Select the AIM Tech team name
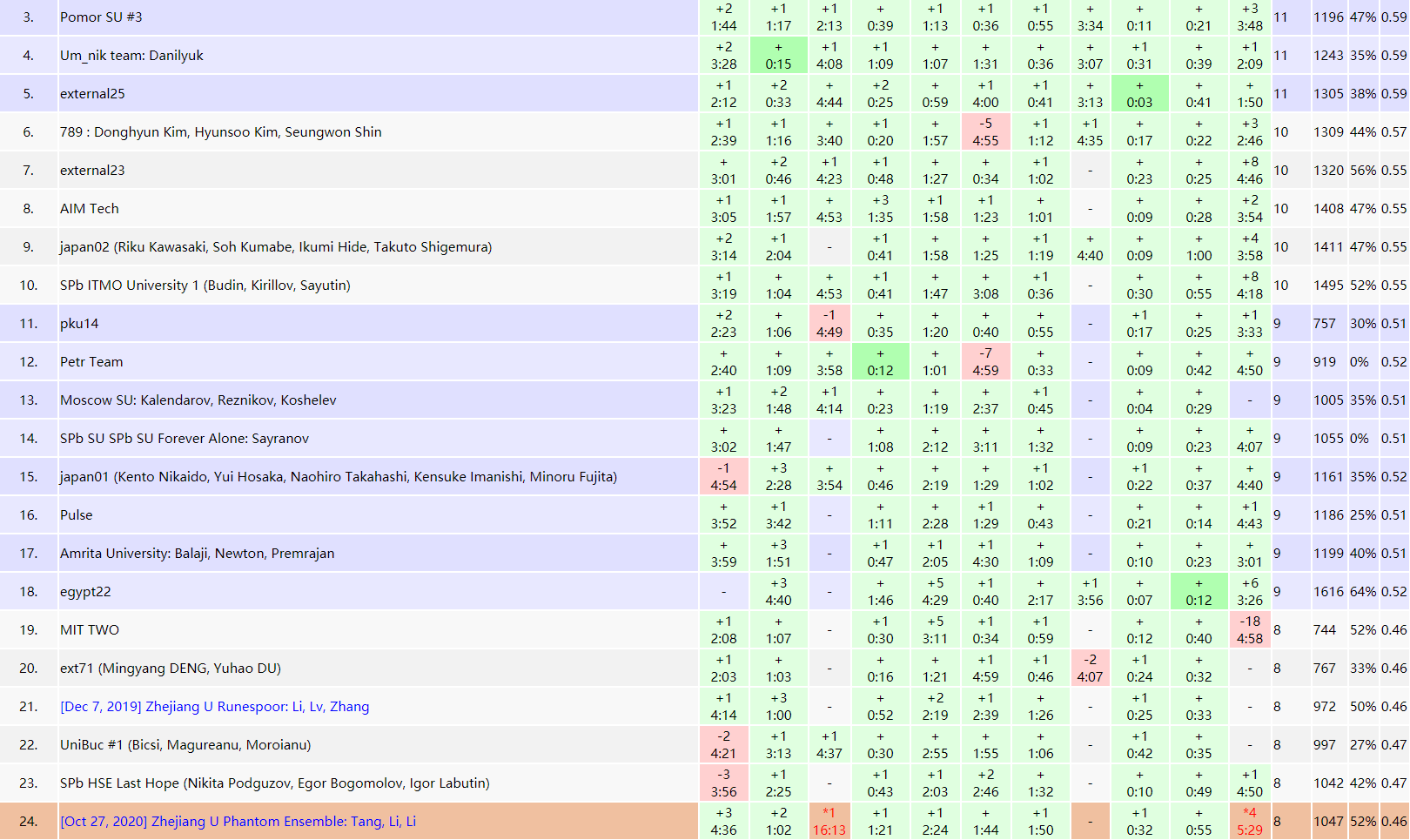Image resolution: width=1410 pixels, height=840 pixels. point(90,209)
